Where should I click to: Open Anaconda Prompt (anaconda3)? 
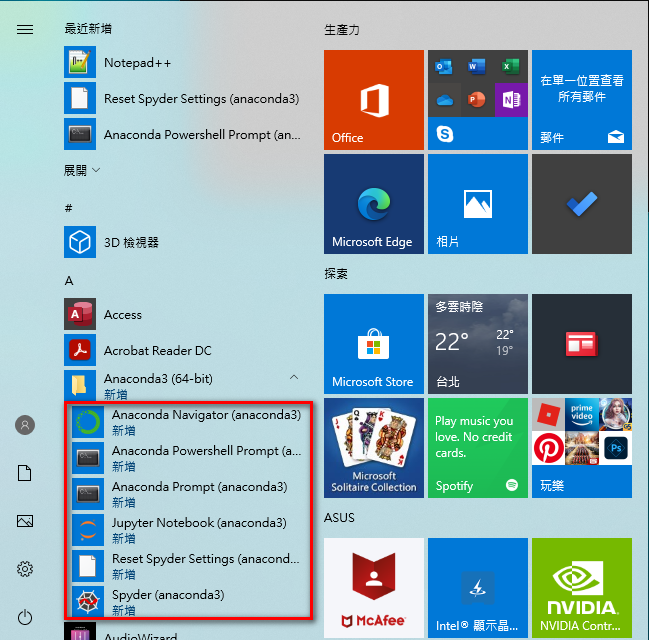(188, 494)
